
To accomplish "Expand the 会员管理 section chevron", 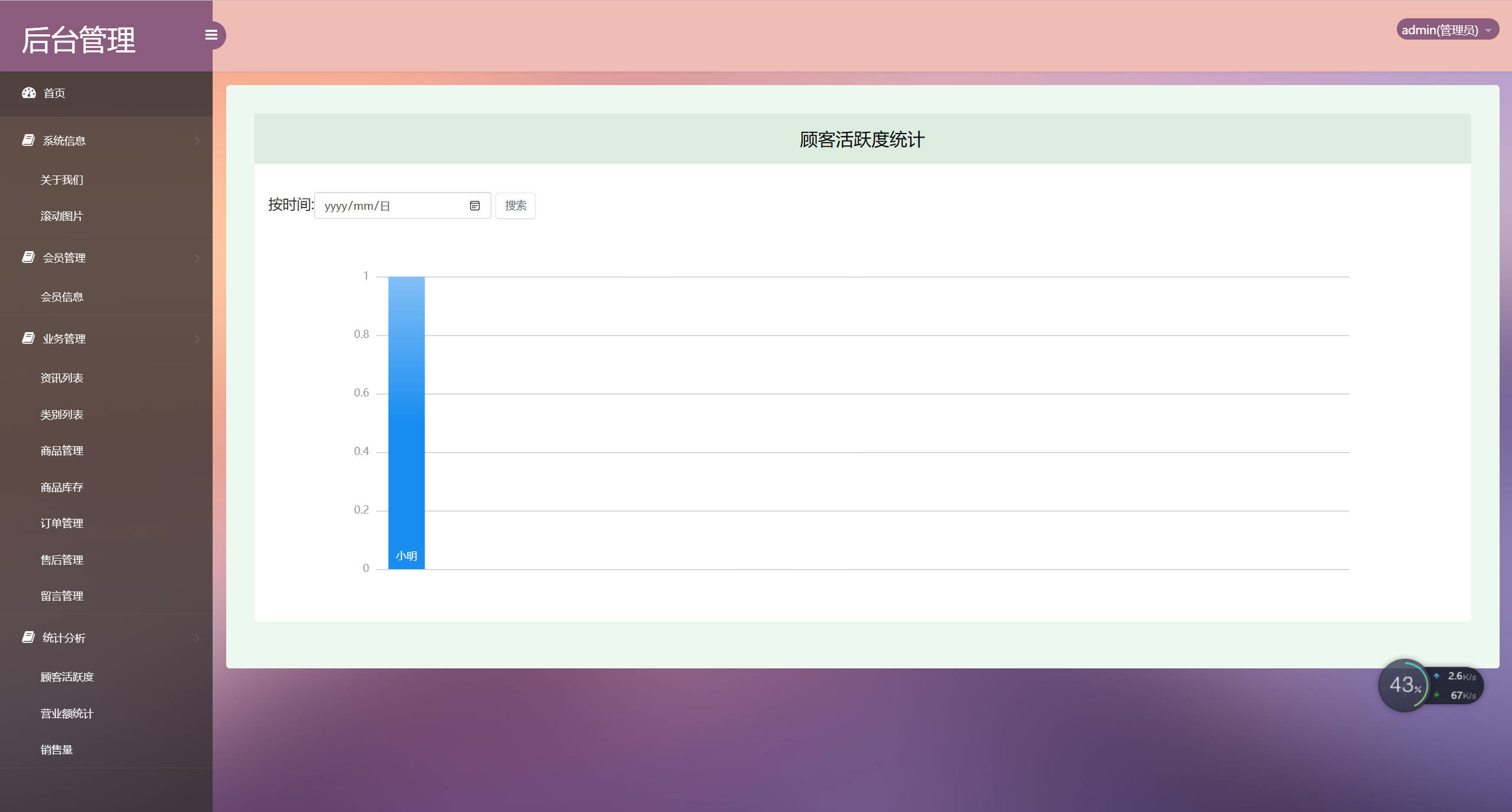I will (x=197, y=258).
